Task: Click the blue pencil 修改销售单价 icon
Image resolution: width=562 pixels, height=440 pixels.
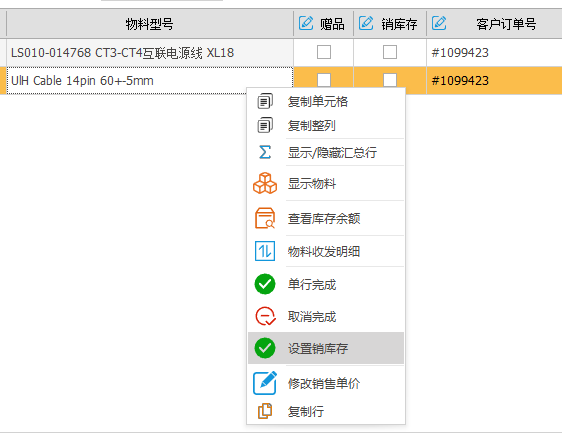Action: pyautogui.click(x=265, y=383)
